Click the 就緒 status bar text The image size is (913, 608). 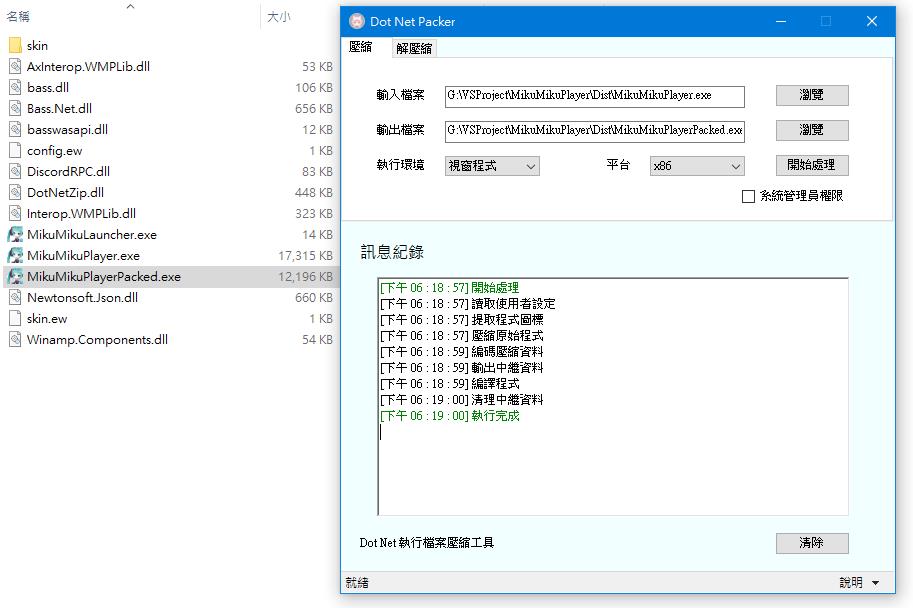coord(357,582)
